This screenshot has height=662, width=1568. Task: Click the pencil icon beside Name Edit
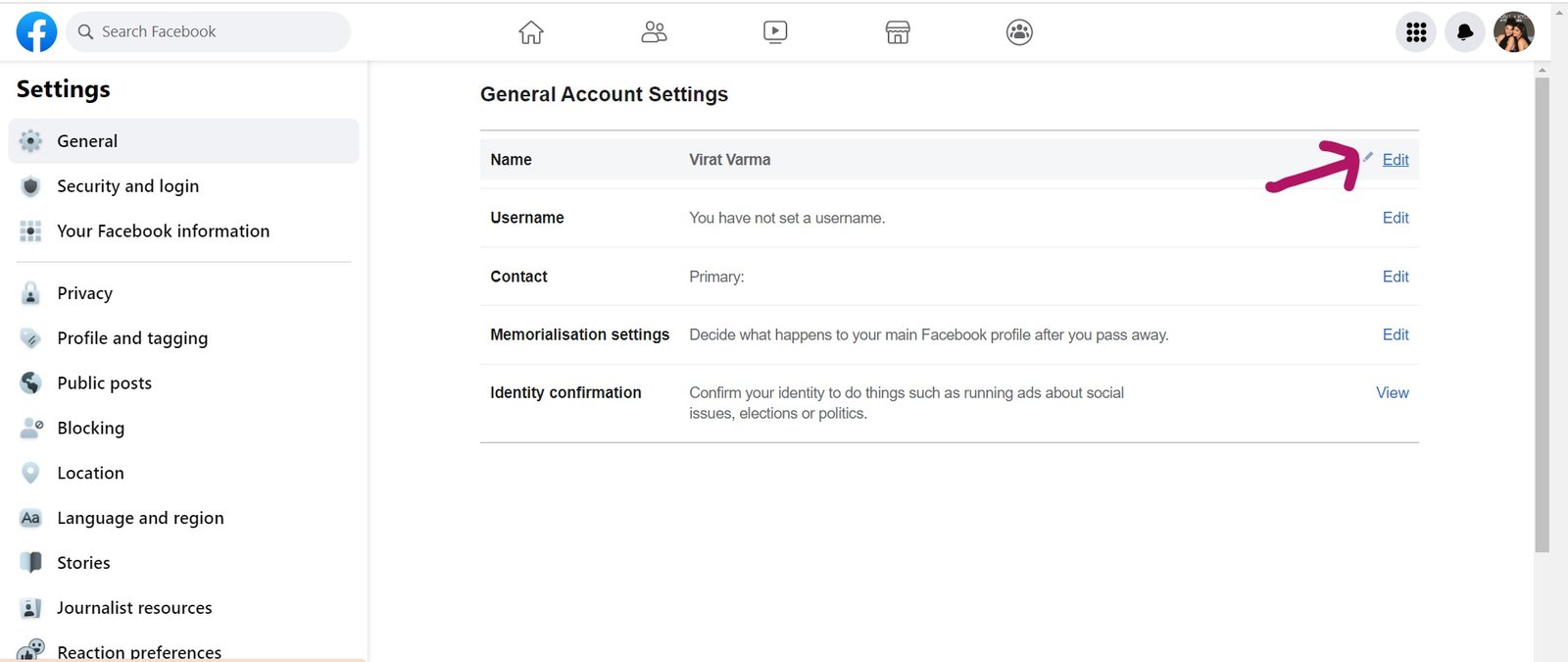[1368, 157]
